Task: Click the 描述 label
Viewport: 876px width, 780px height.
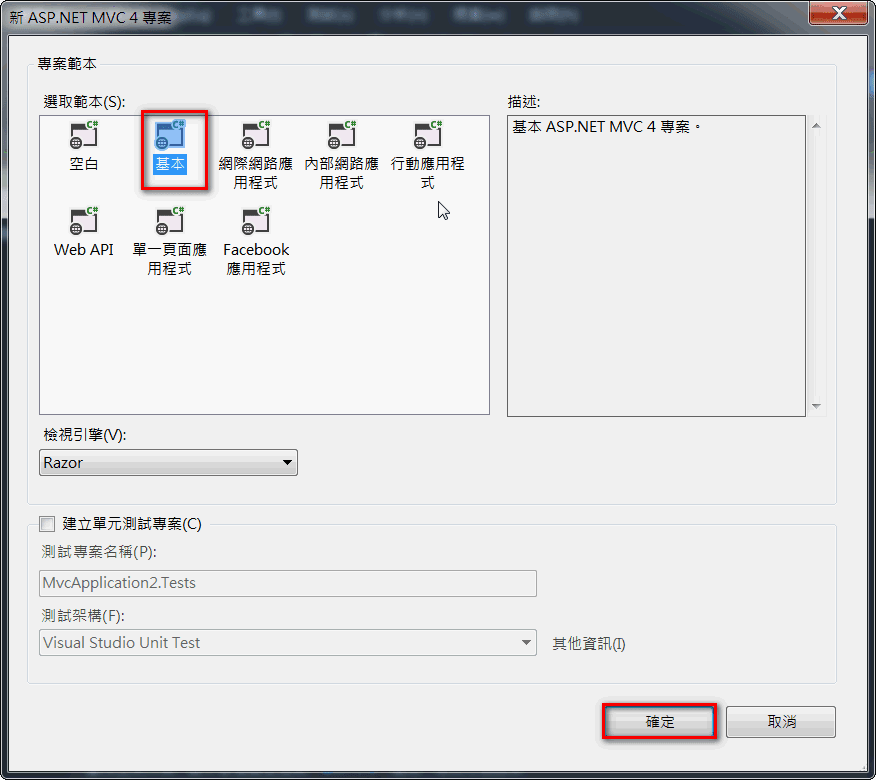Action: pos(524,102)
